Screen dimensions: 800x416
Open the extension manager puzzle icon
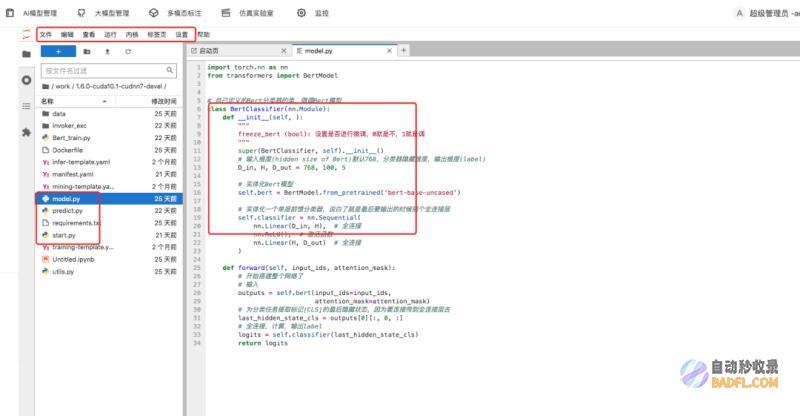27,133
